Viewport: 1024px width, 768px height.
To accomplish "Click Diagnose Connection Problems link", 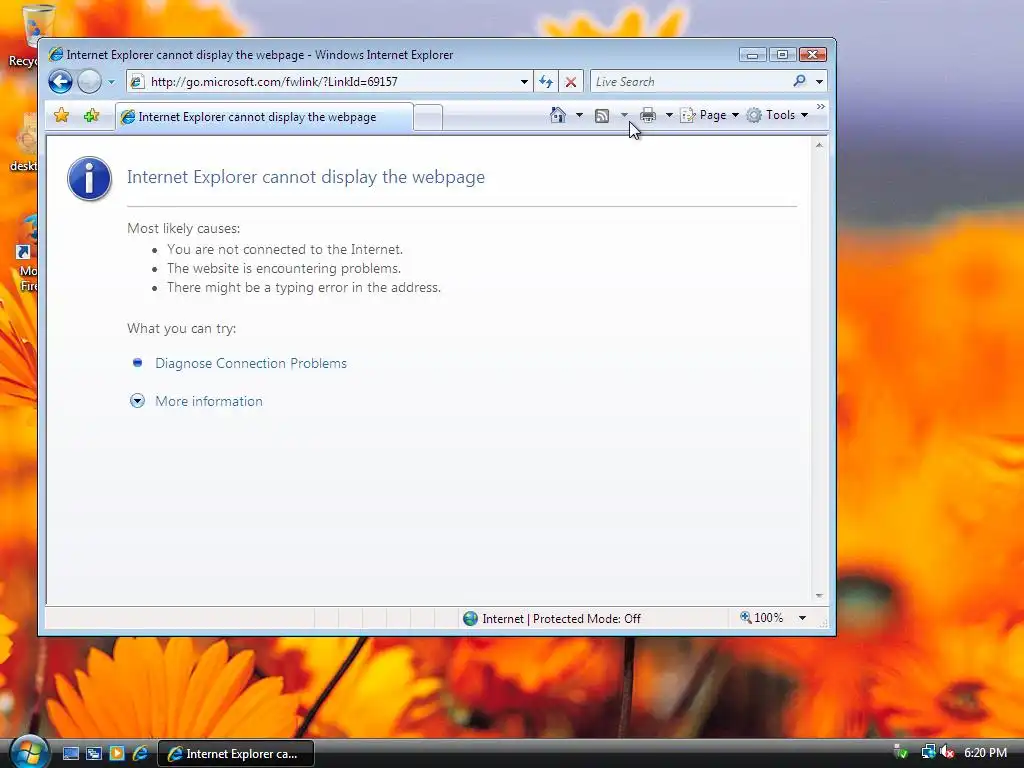I will tap(251, 363).
